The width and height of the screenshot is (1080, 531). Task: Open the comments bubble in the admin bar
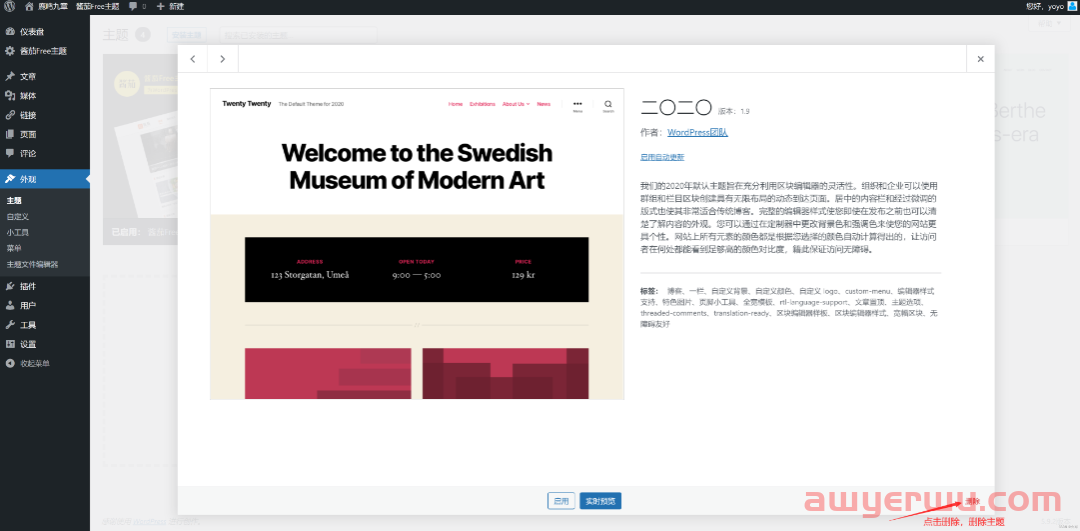click(x=137, y=6)
